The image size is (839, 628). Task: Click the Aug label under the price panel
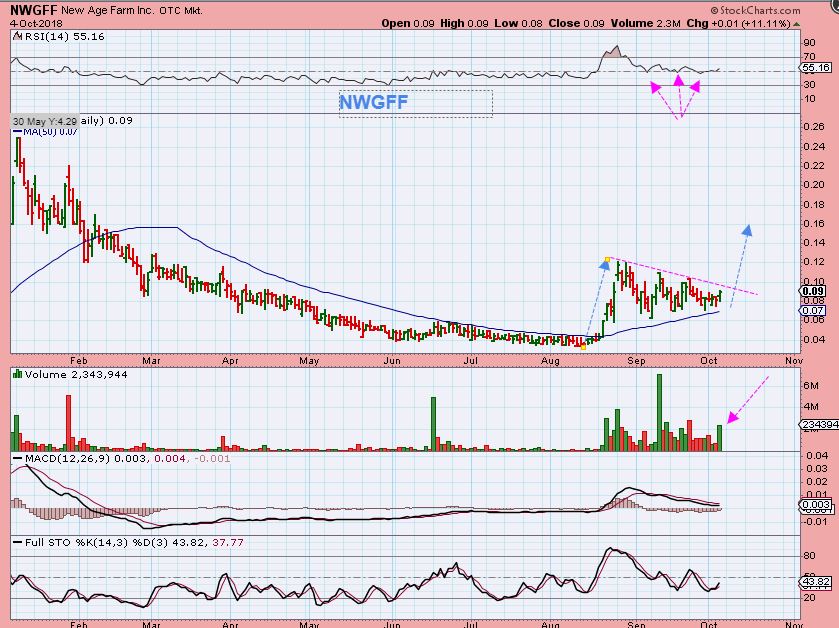coord(550,361)
